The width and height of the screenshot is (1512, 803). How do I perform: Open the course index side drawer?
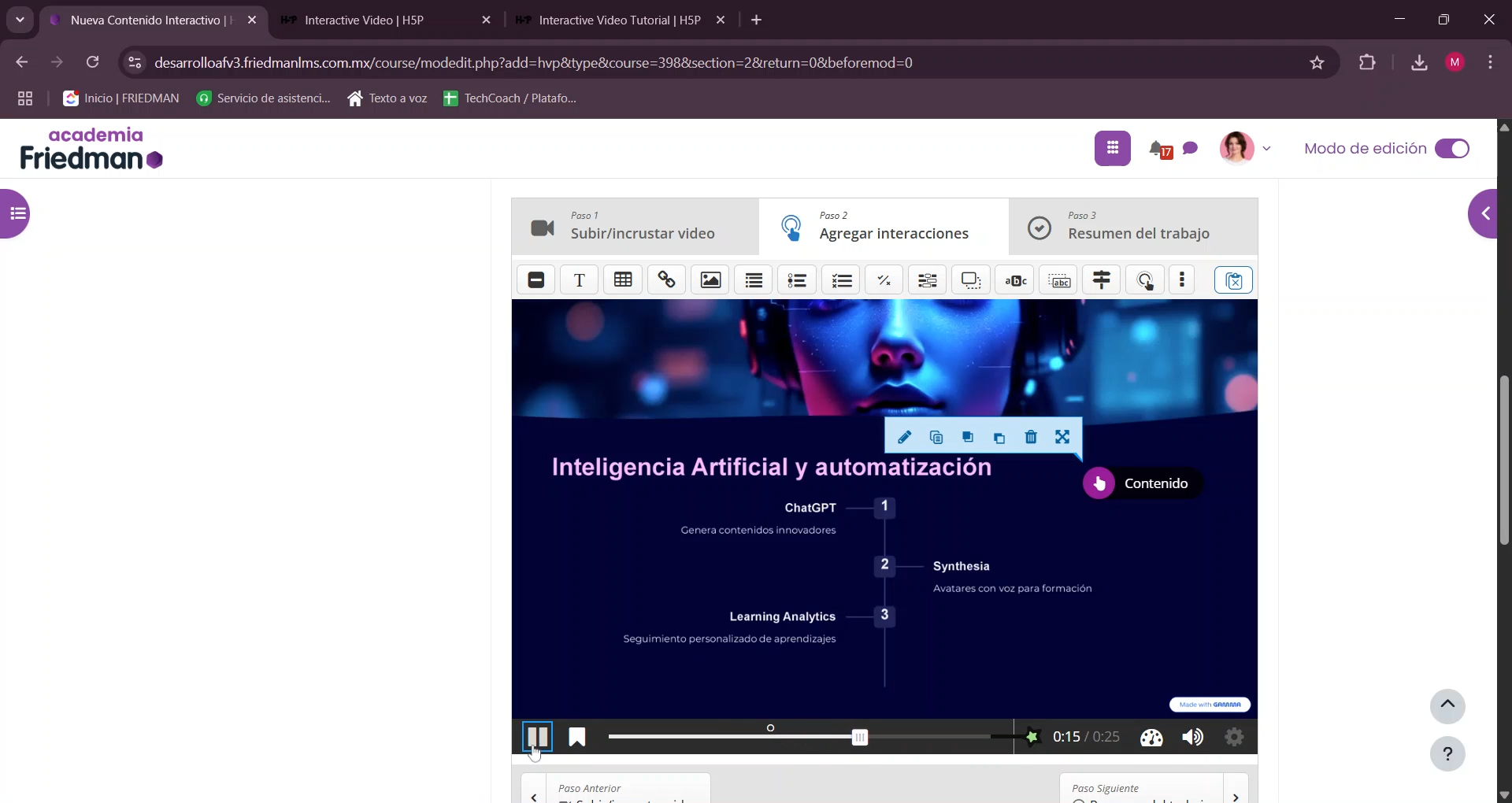point(16,213)
